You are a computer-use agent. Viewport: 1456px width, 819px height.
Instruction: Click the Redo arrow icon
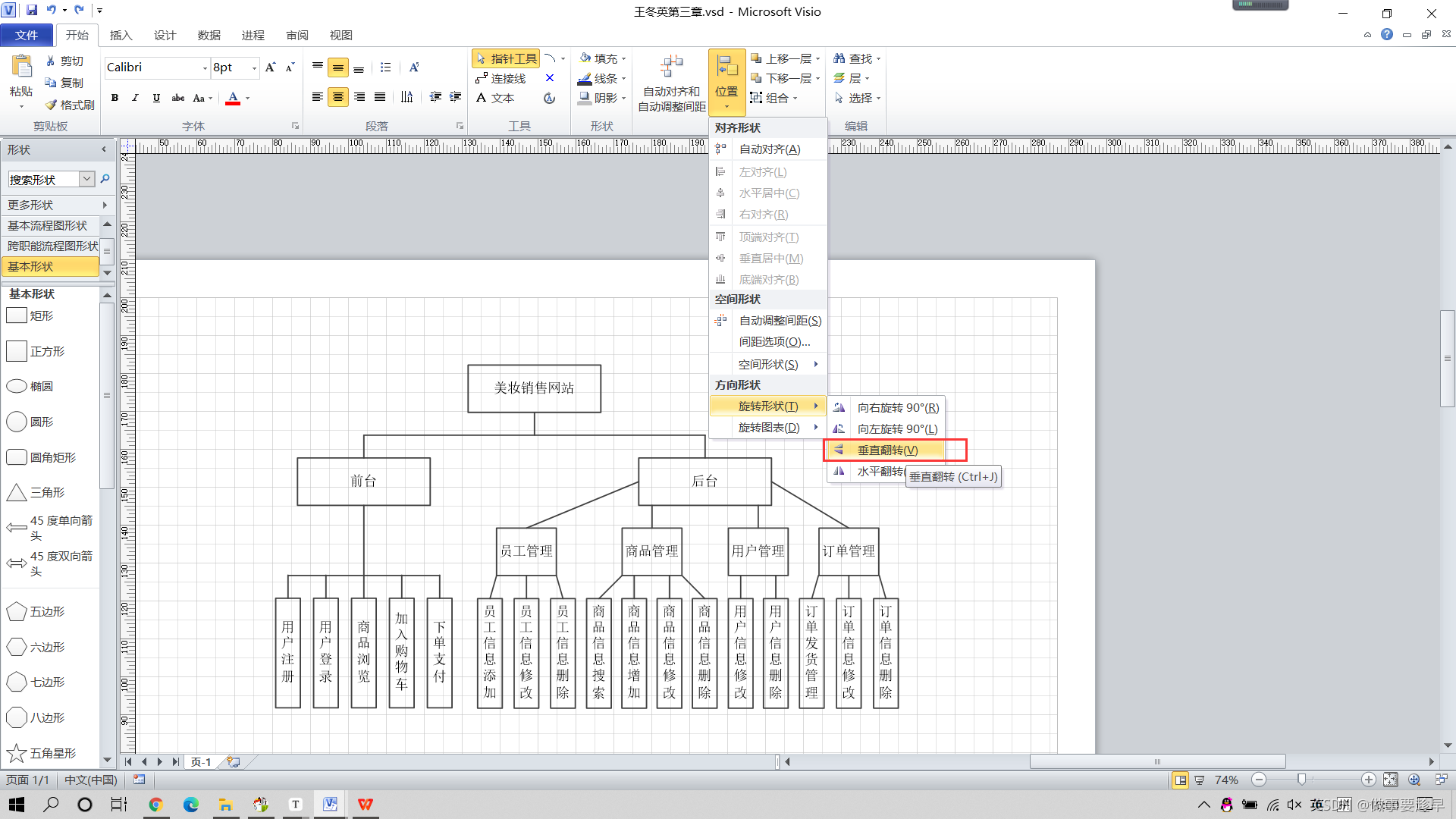pyautogui.click(x=79, y=11)
